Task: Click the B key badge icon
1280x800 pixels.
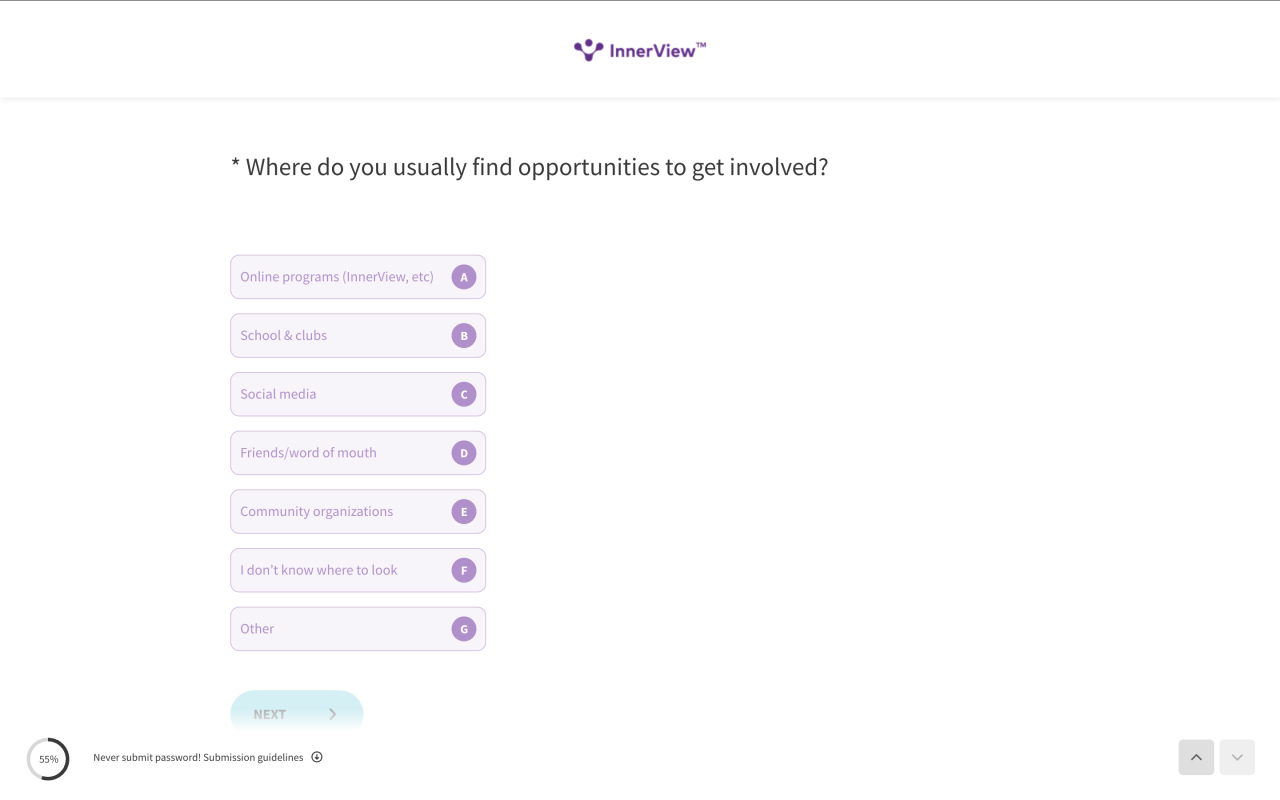Action: (x=464, y=336)
